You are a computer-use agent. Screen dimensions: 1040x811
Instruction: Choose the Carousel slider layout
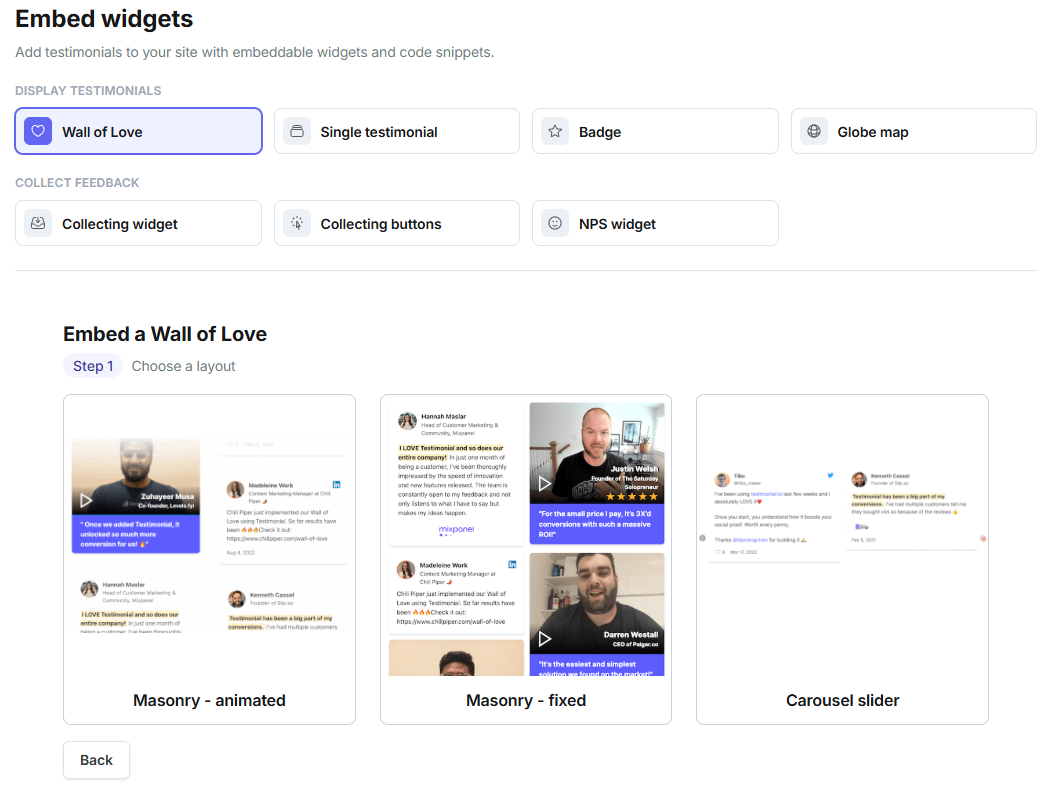(842, 560)
